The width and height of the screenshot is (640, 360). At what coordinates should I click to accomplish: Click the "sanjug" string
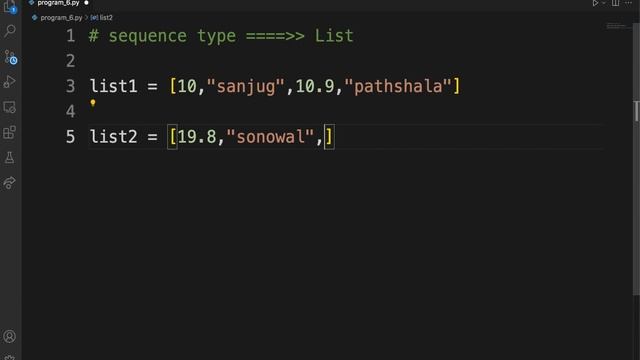point(246,86)
